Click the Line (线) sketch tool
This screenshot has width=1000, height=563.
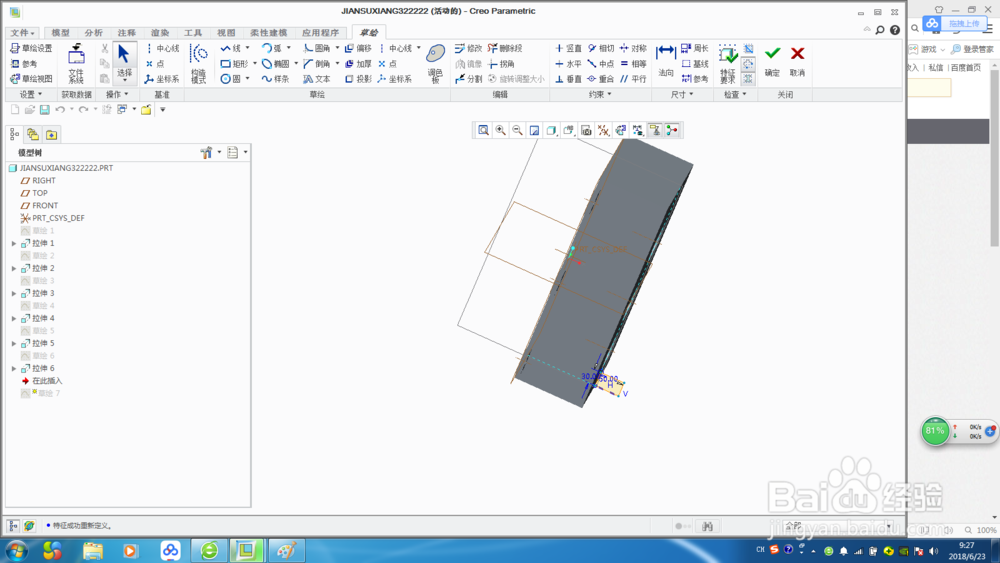point(231,48)
